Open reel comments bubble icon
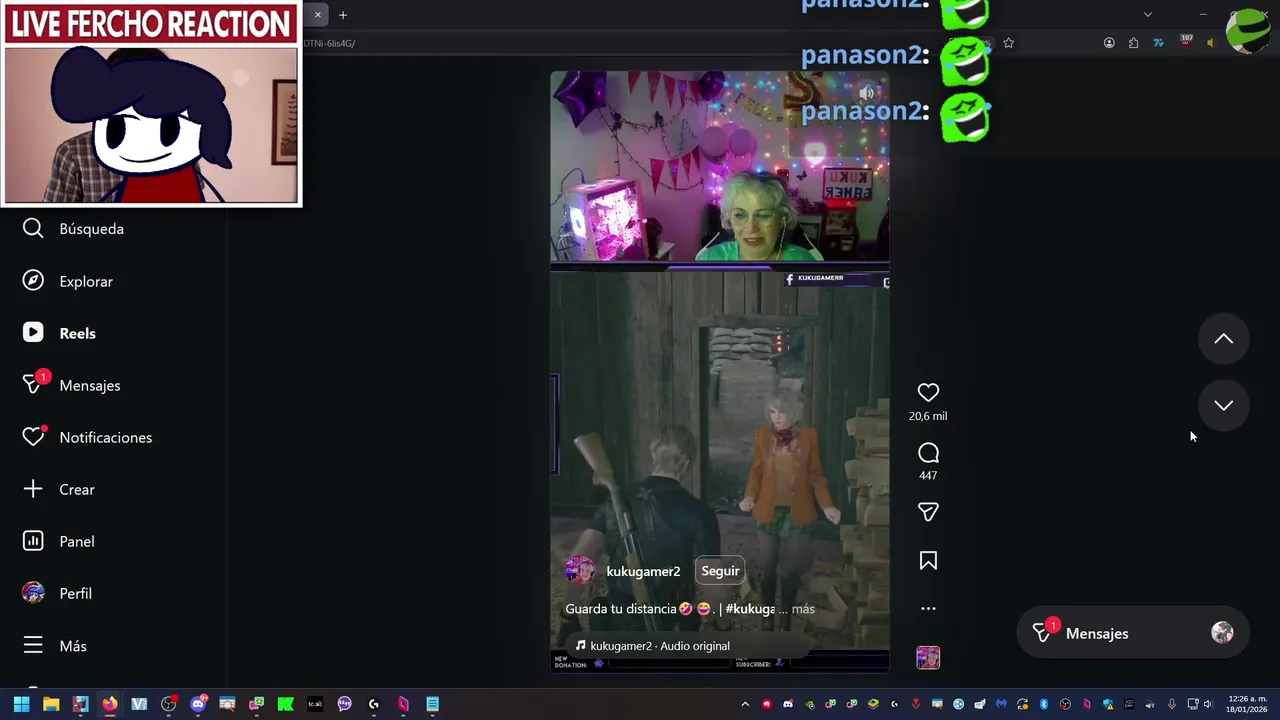The image size is (1280, 720). 928,453
